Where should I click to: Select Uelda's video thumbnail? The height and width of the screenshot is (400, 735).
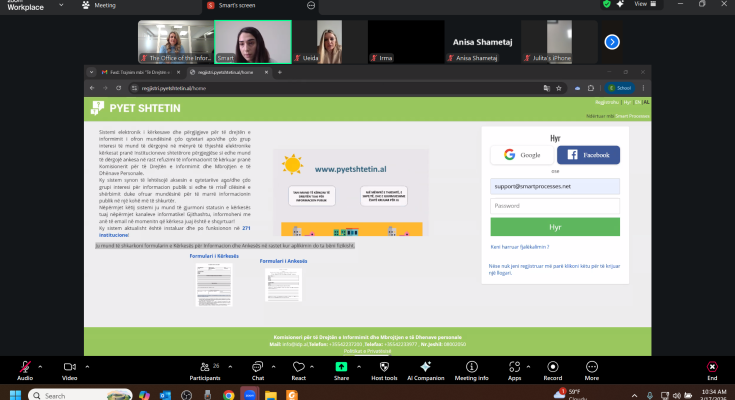[x=331, y=43]
